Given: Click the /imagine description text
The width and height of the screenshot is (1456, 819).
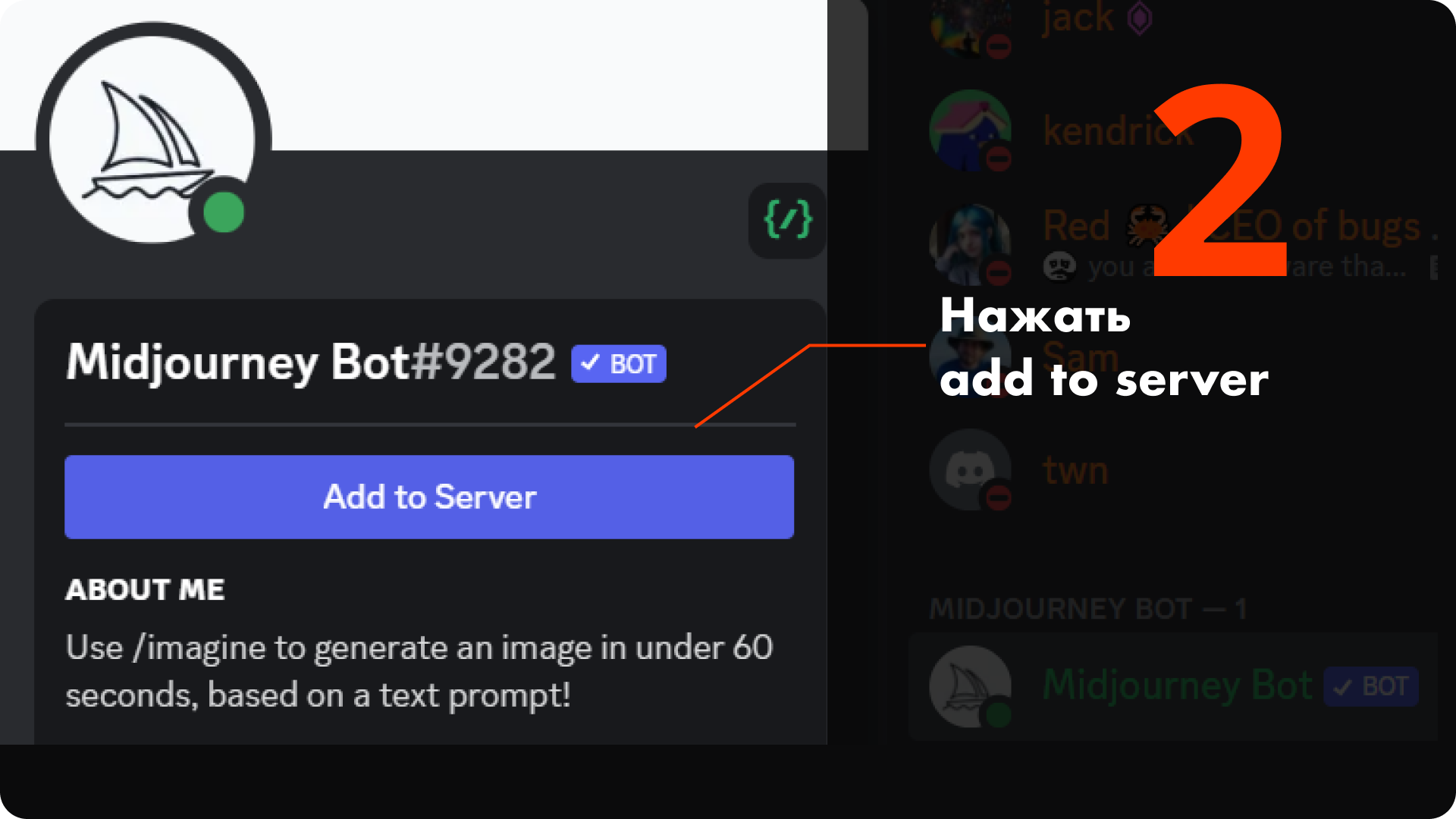Looking at the screenshot, I should point(419,671).
